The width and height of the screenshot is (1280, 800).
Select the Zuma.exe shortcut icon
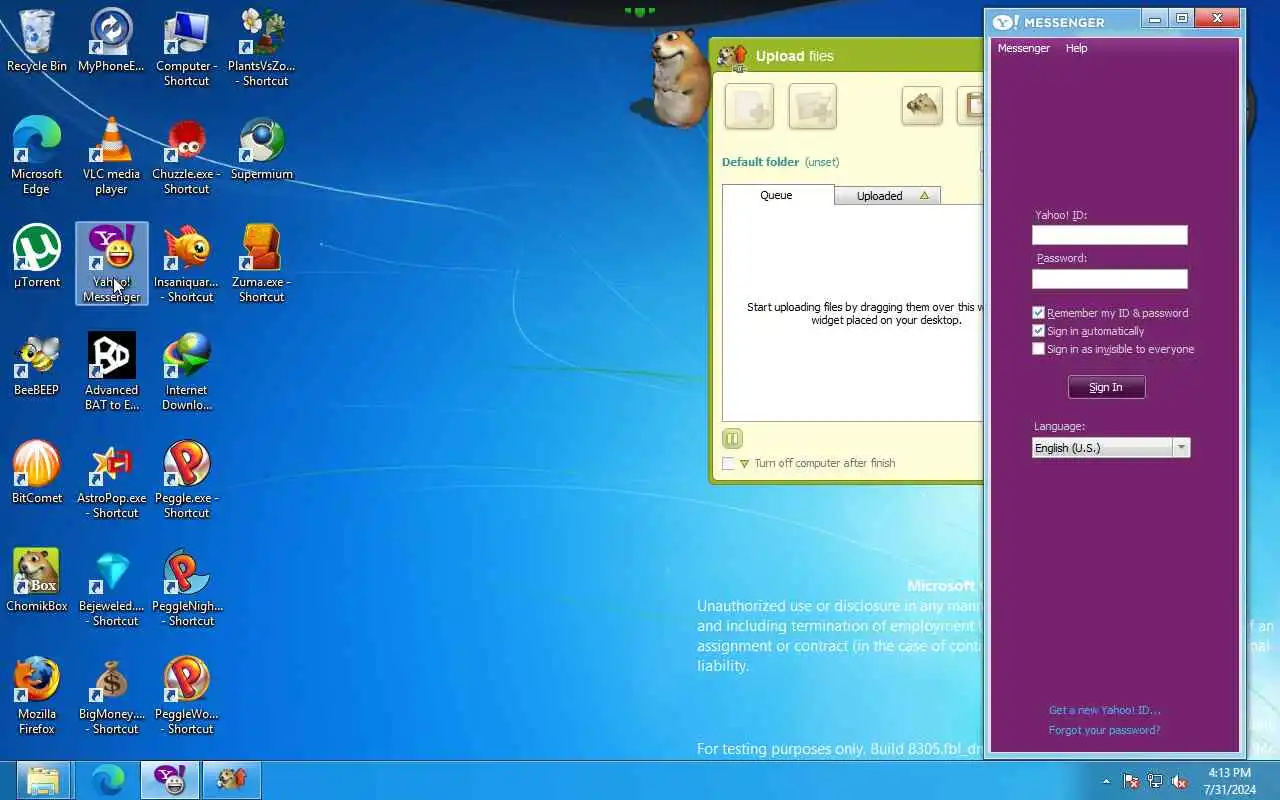click(261, 264)
